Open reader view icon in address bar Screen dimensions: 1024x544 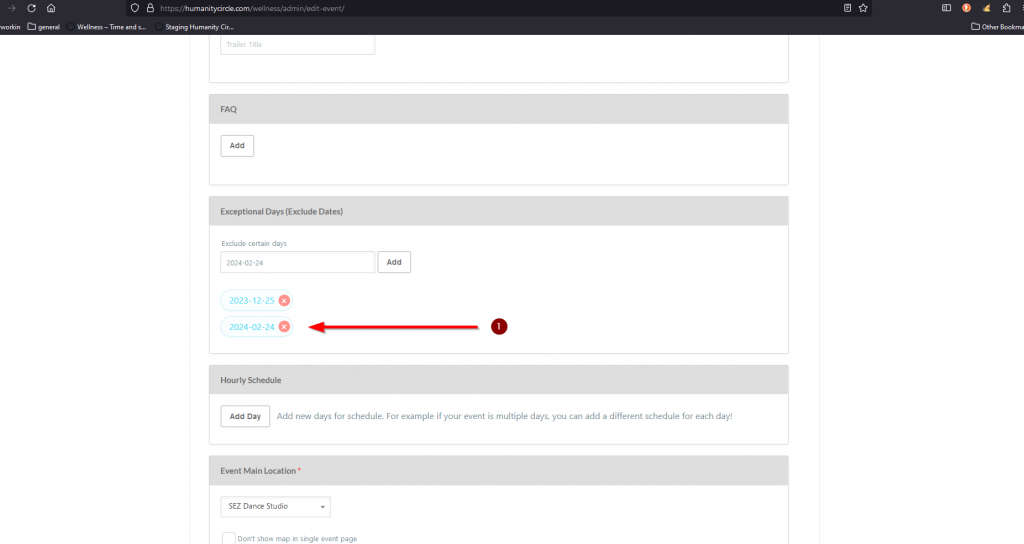(847, 8)
